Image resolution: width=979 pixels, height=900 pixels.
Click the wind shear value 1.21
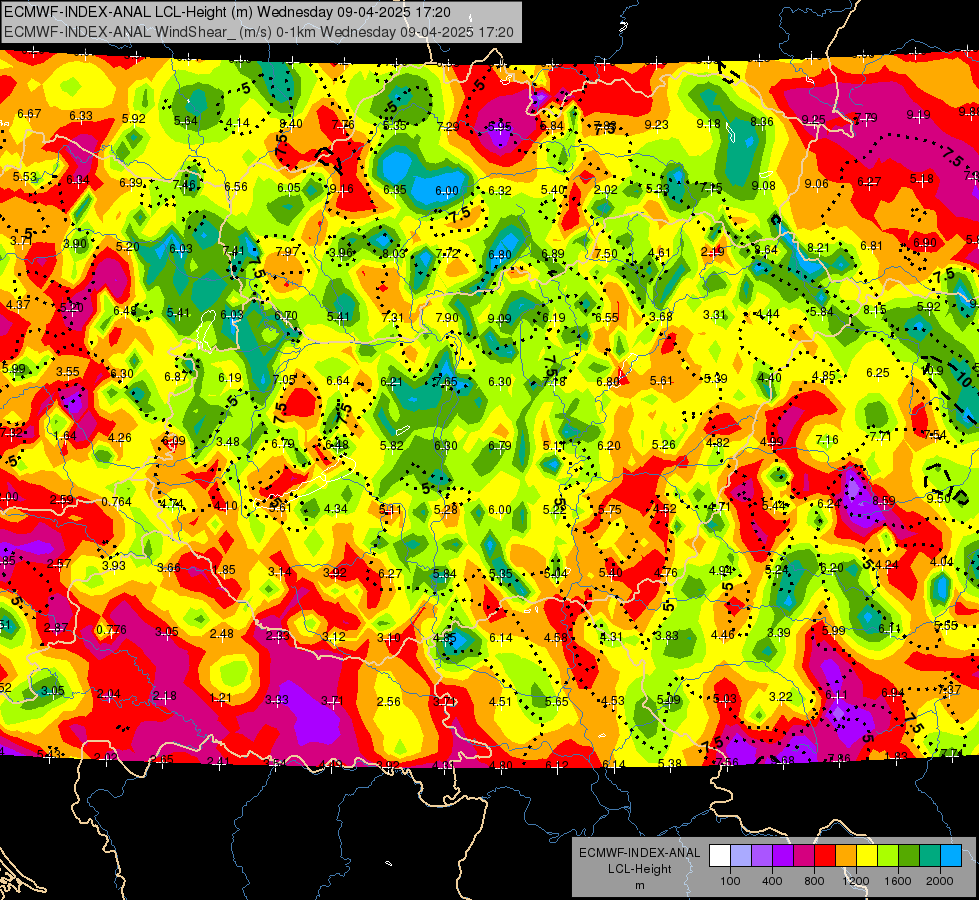(x=220, y=698)
